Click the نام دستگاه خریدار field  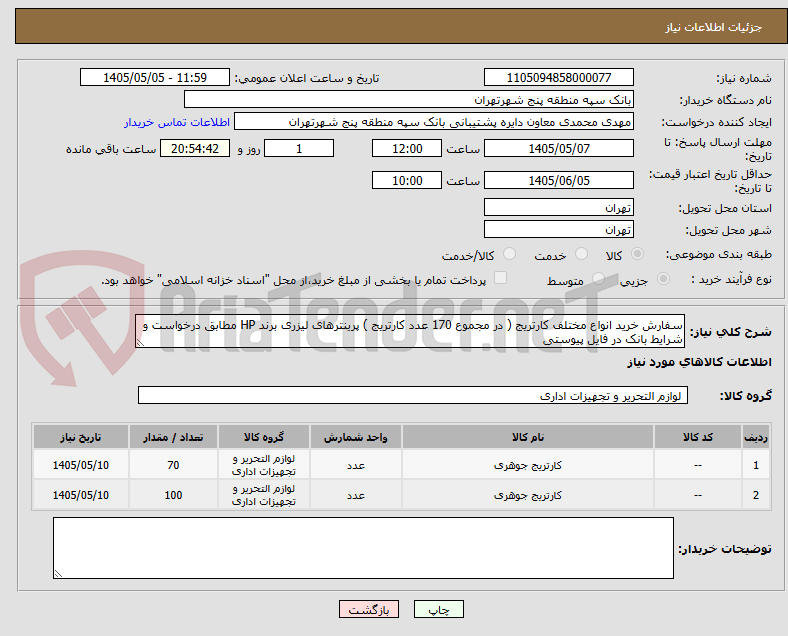pos(409,99)
